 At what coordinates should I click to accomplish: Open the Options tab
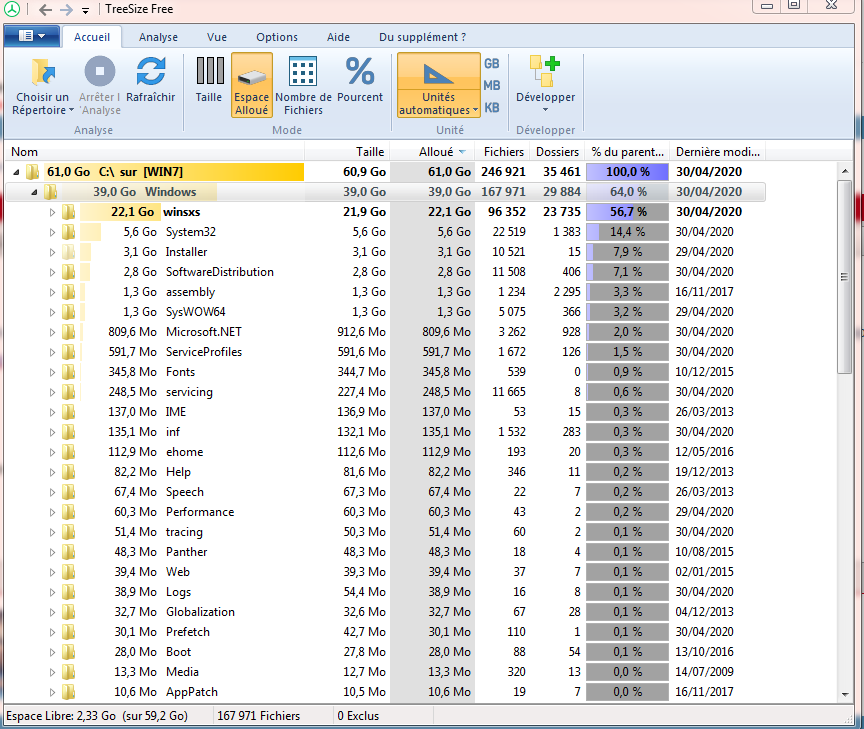[277, 37]
